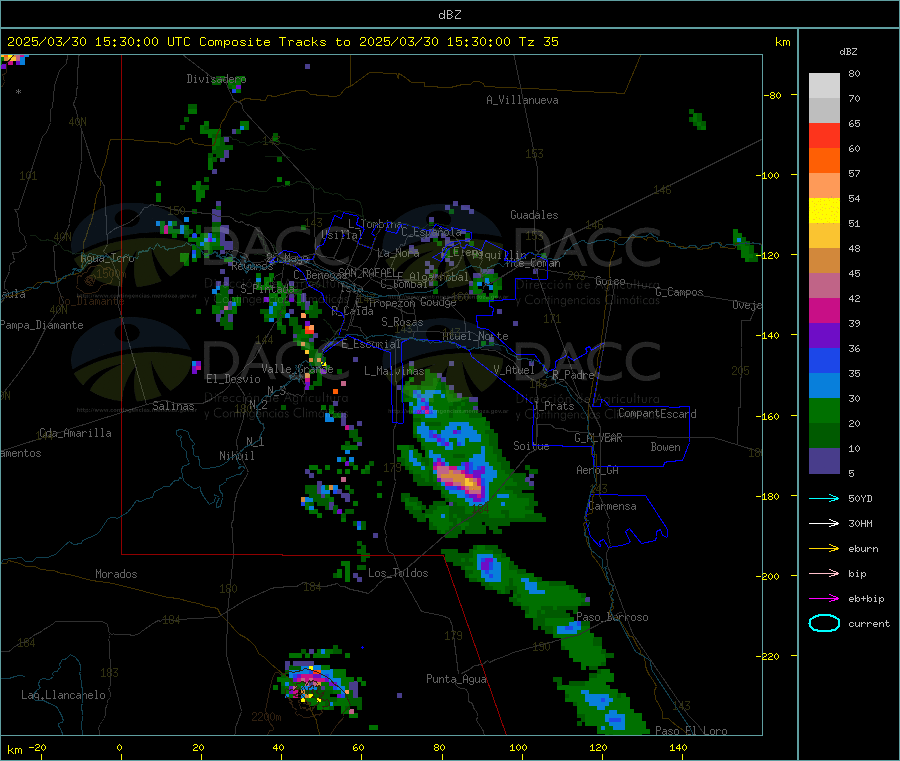This screenshot has height=761, width=900.
Task: Click the purple 10 dBZ legend swatch
Action: click(824, 461)
